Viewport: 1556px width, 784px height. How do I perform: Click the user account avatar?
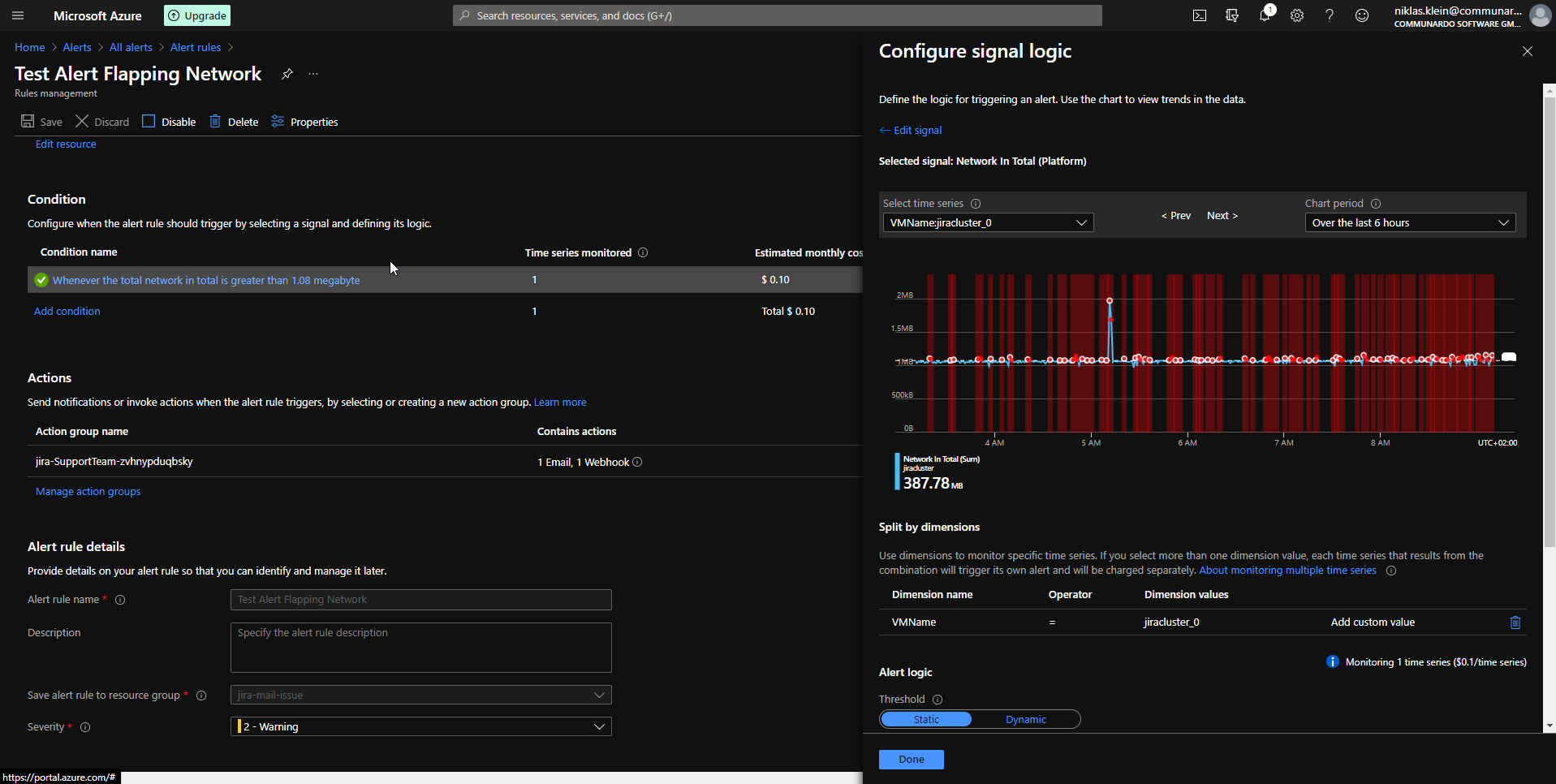coord(1540,15)
